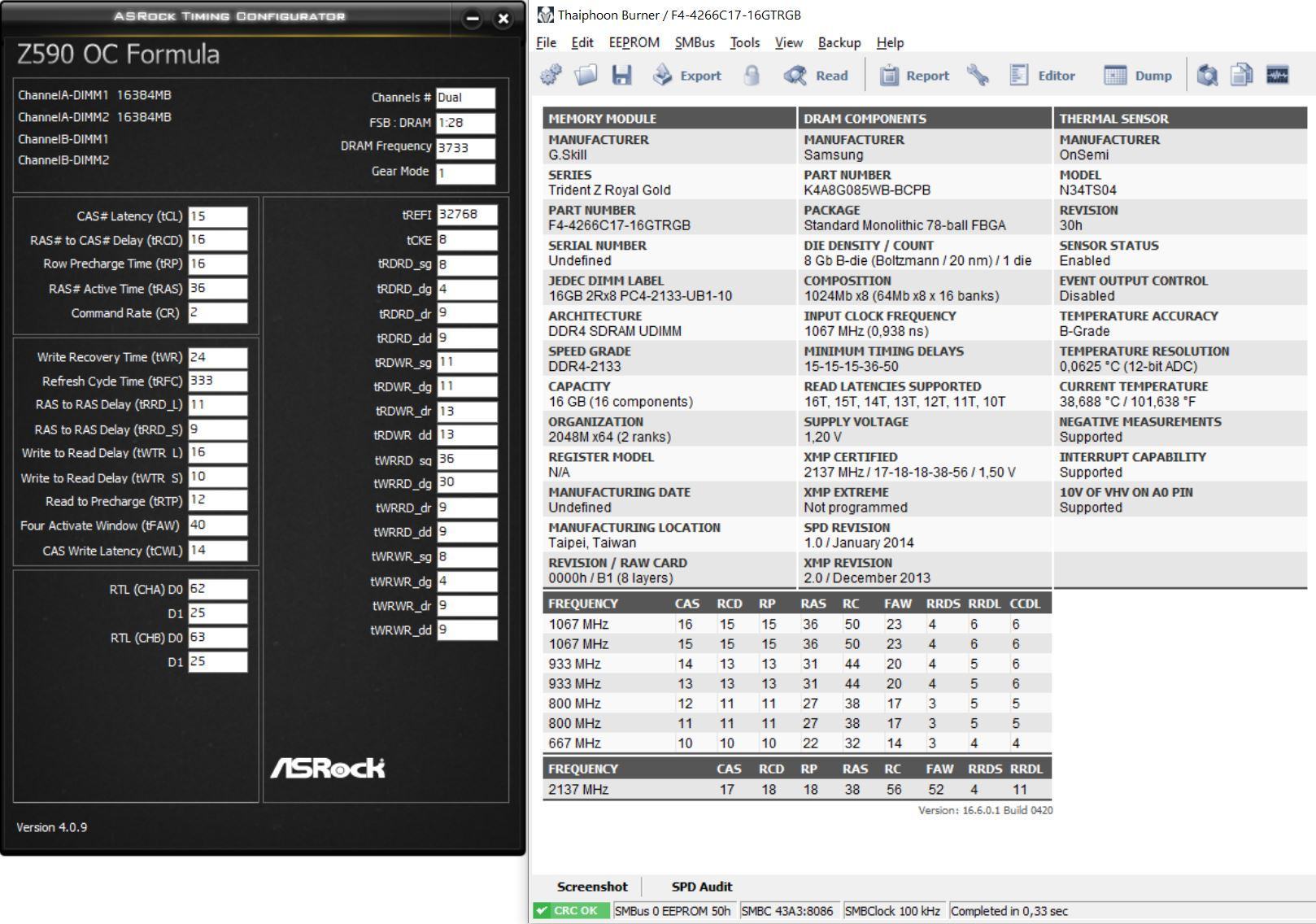Click the CAS# Latency (tCL) field

(x=218, y=216)
